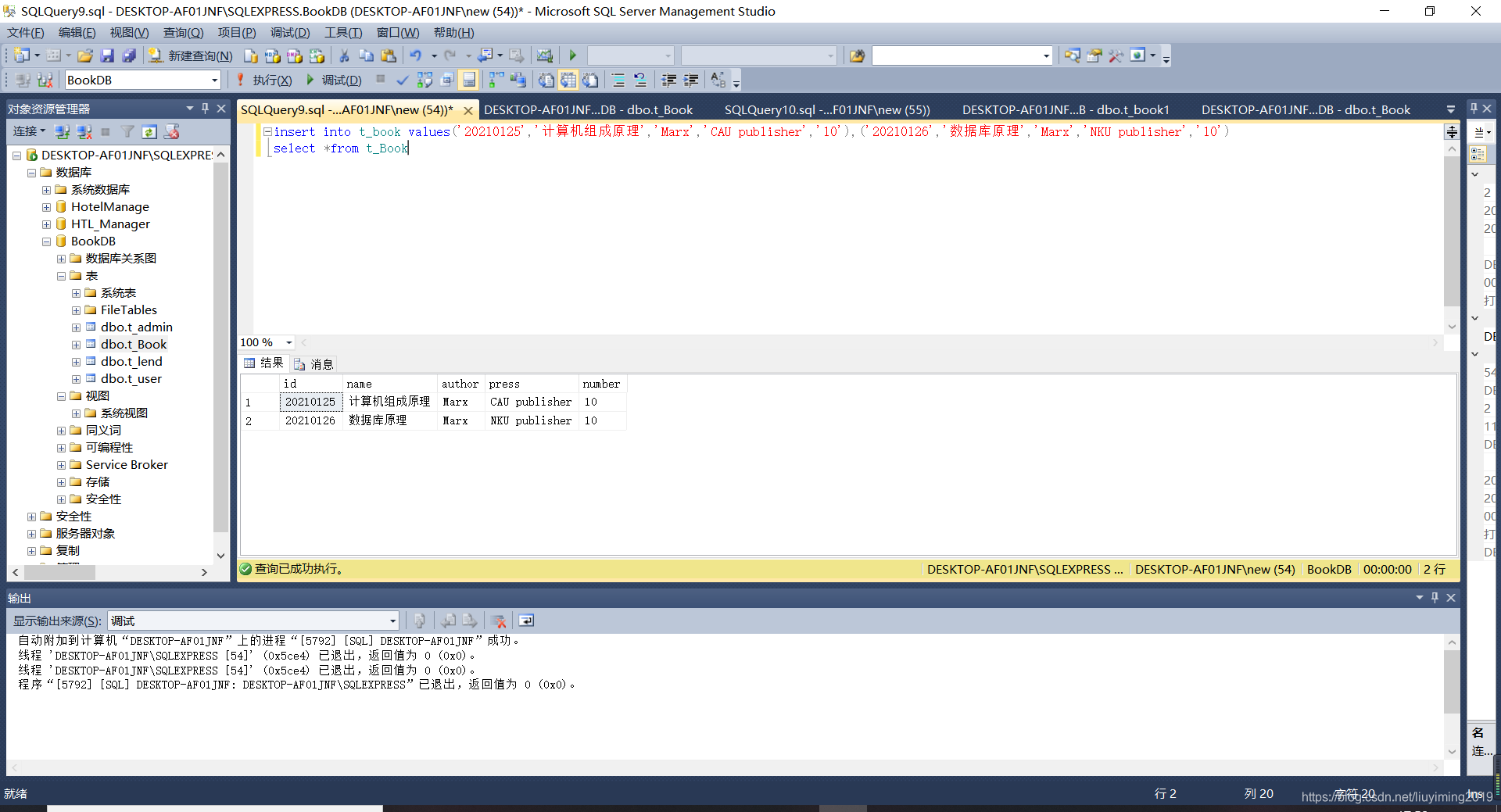Click the Cut scissors icon
Screen dimensions: 1501x812
(x=344, y=55)
